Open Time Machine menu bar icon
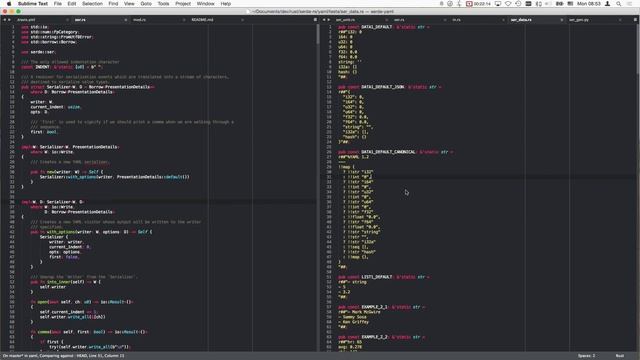 pos(518,4)
